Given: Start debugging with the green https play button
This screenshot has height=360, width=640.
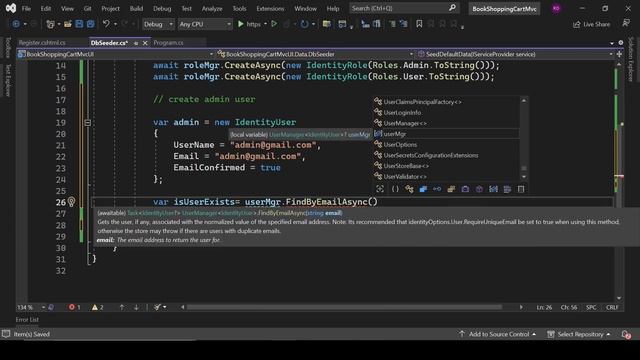Looking at the screenshot, I should pos(241,24).
